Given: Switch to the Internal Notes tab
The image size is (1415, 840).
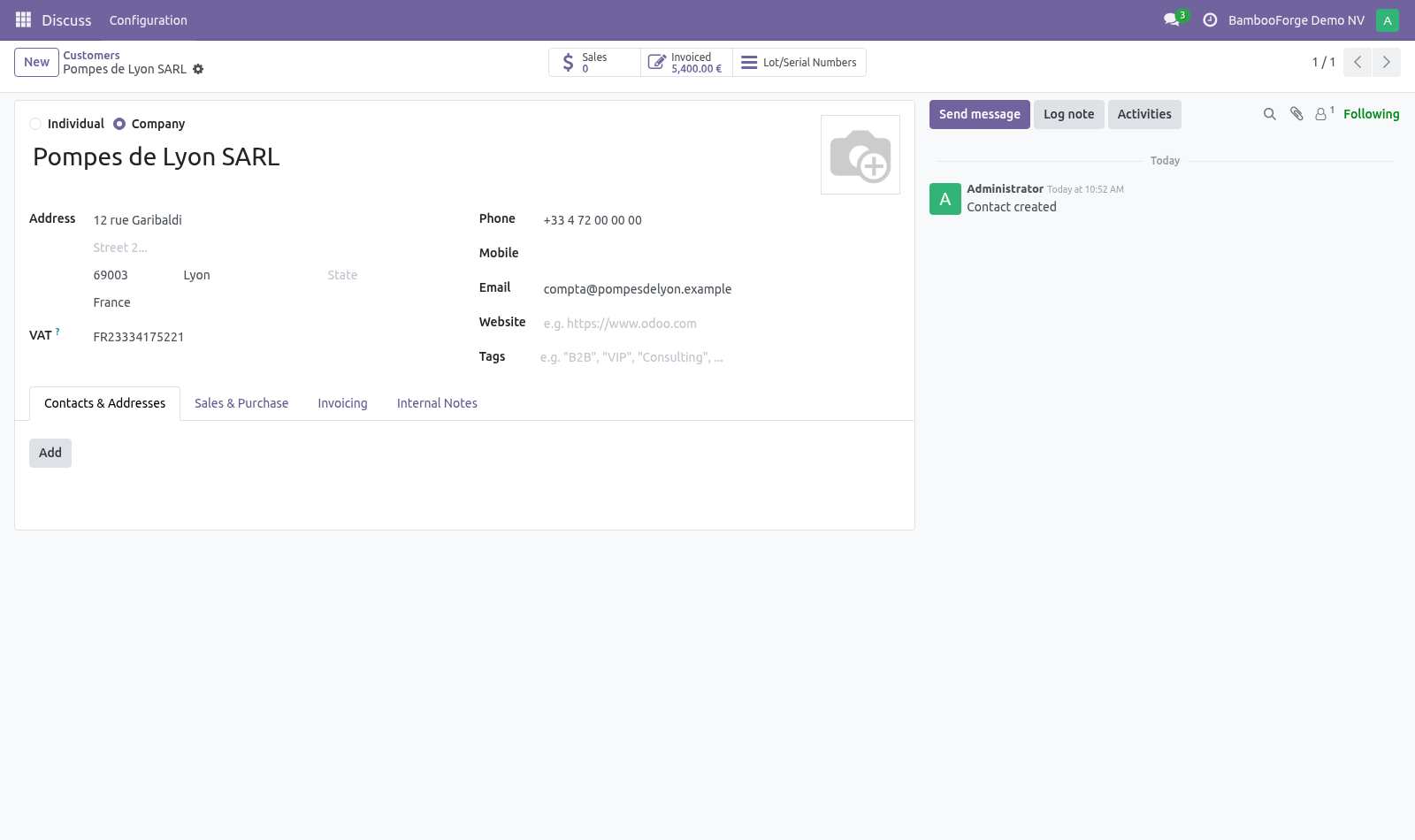Looking at the screenshot, I should [437, 403].
